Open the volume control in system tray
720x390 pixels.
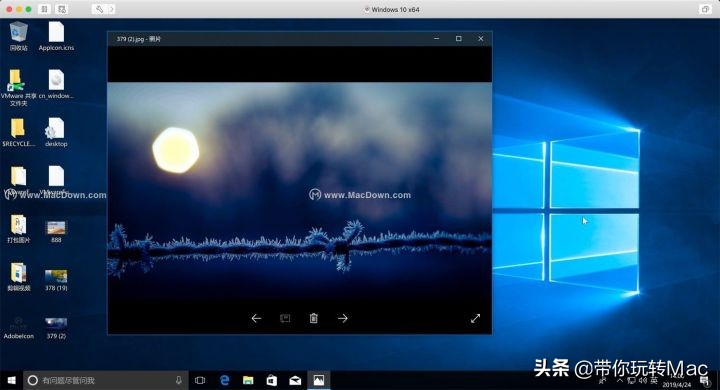click(x=643, y=381)
